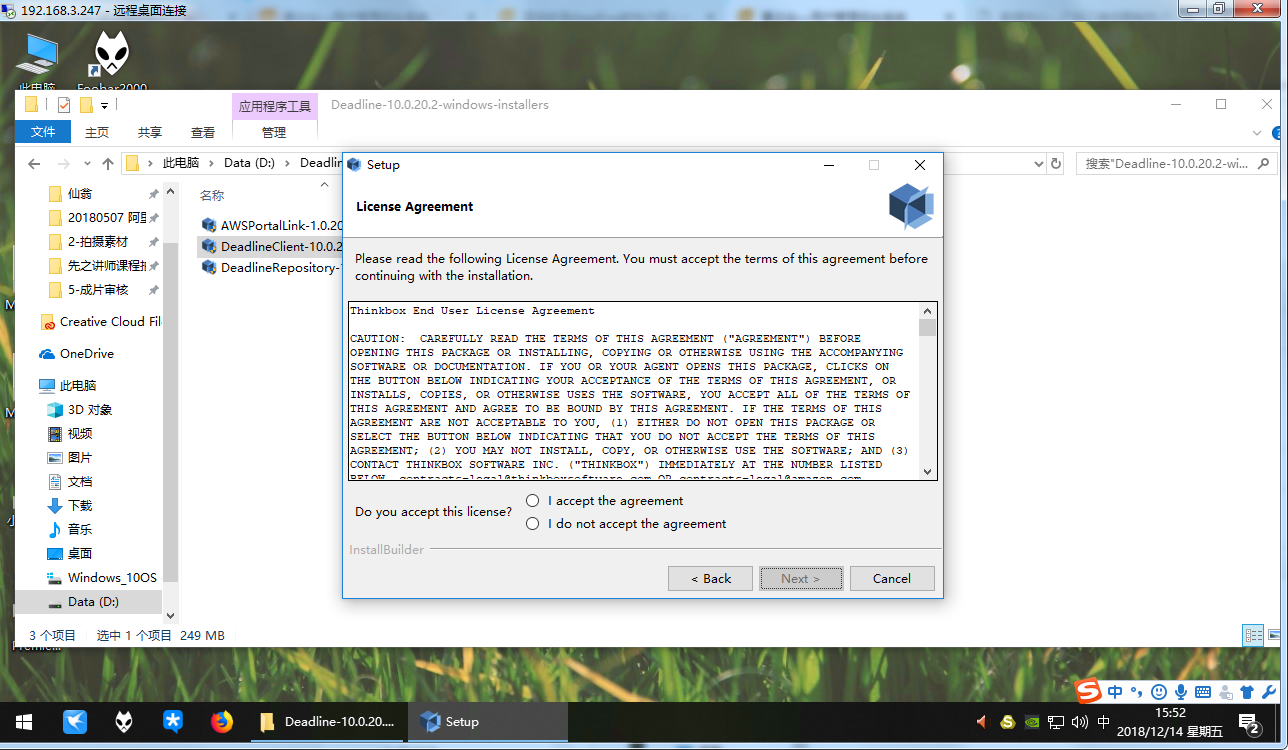Expand chevron after Data (D:) in address bar
The image size is (1288, 750).
click(x=287, y=163)
